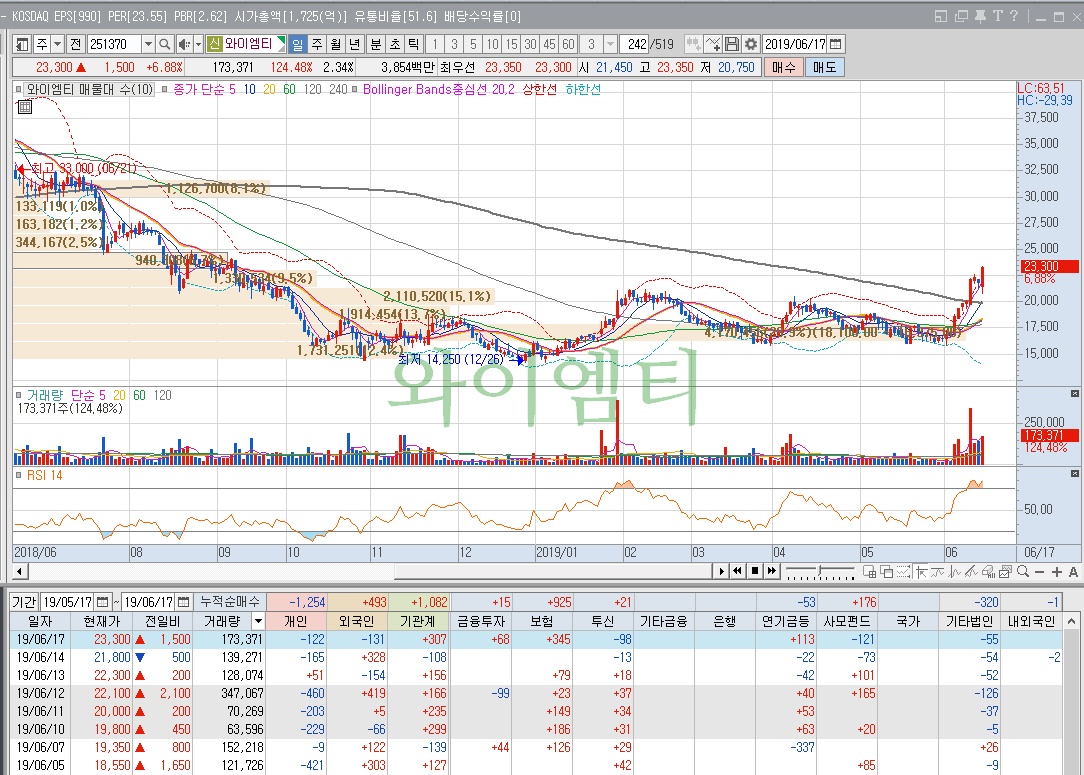This screenshot has height=775, width=1084.
Task: Click the 매수 buy button
Action: click(x=783, y=67)
